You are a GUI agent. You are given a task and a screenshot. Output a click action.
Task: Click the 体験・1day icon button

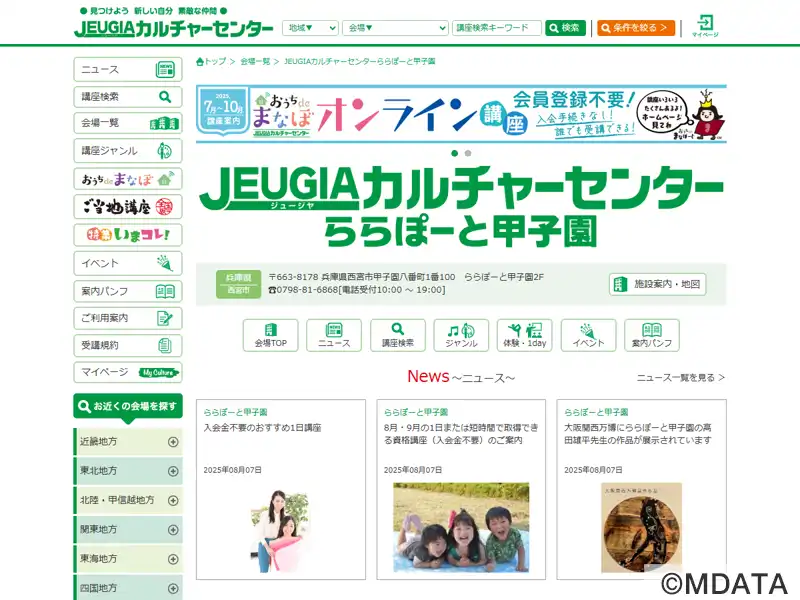(524, 335)
